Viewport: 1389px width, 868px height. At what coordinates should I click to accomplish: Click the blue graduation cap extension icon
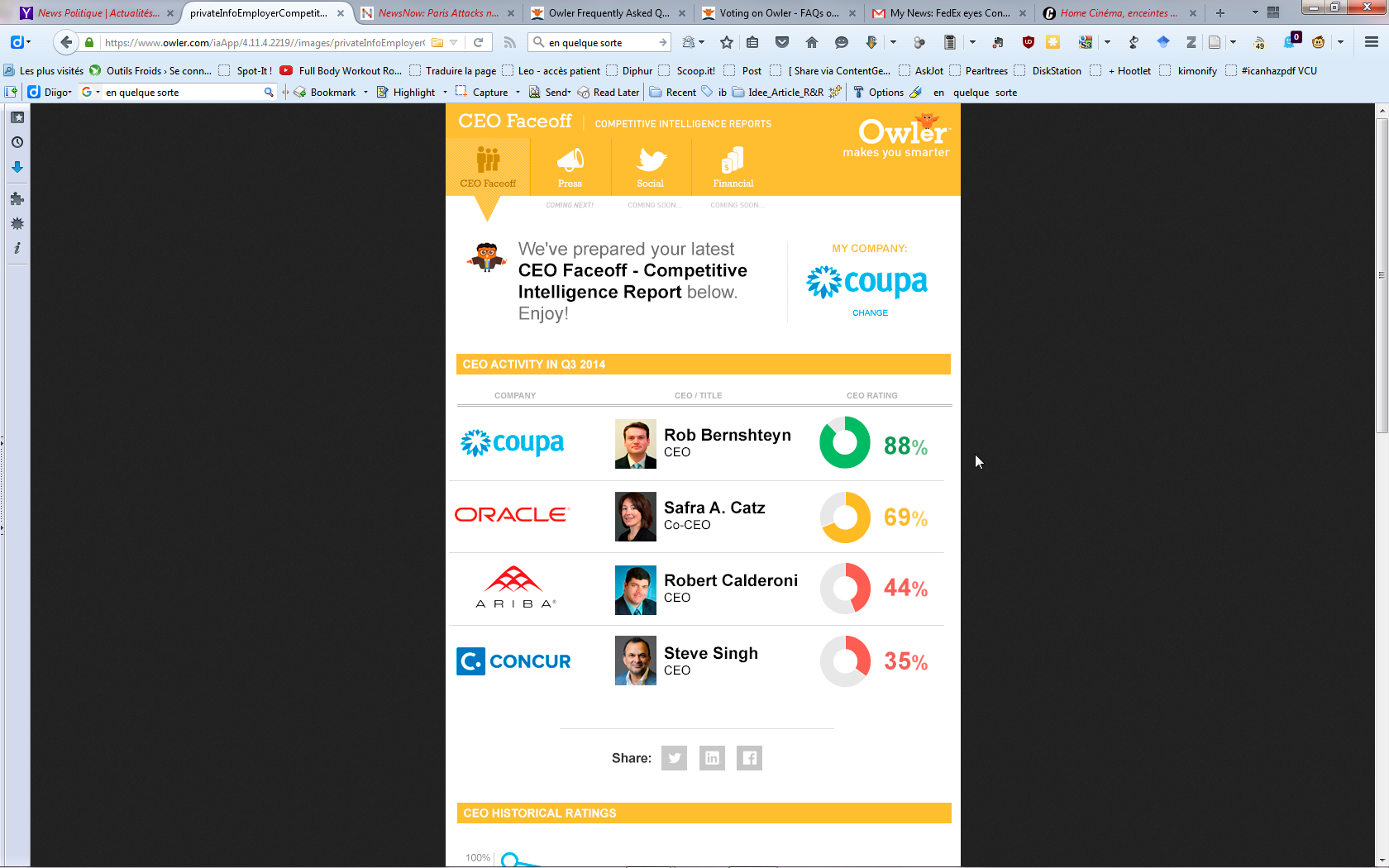pyautogui.click(x=1163, y=42)
